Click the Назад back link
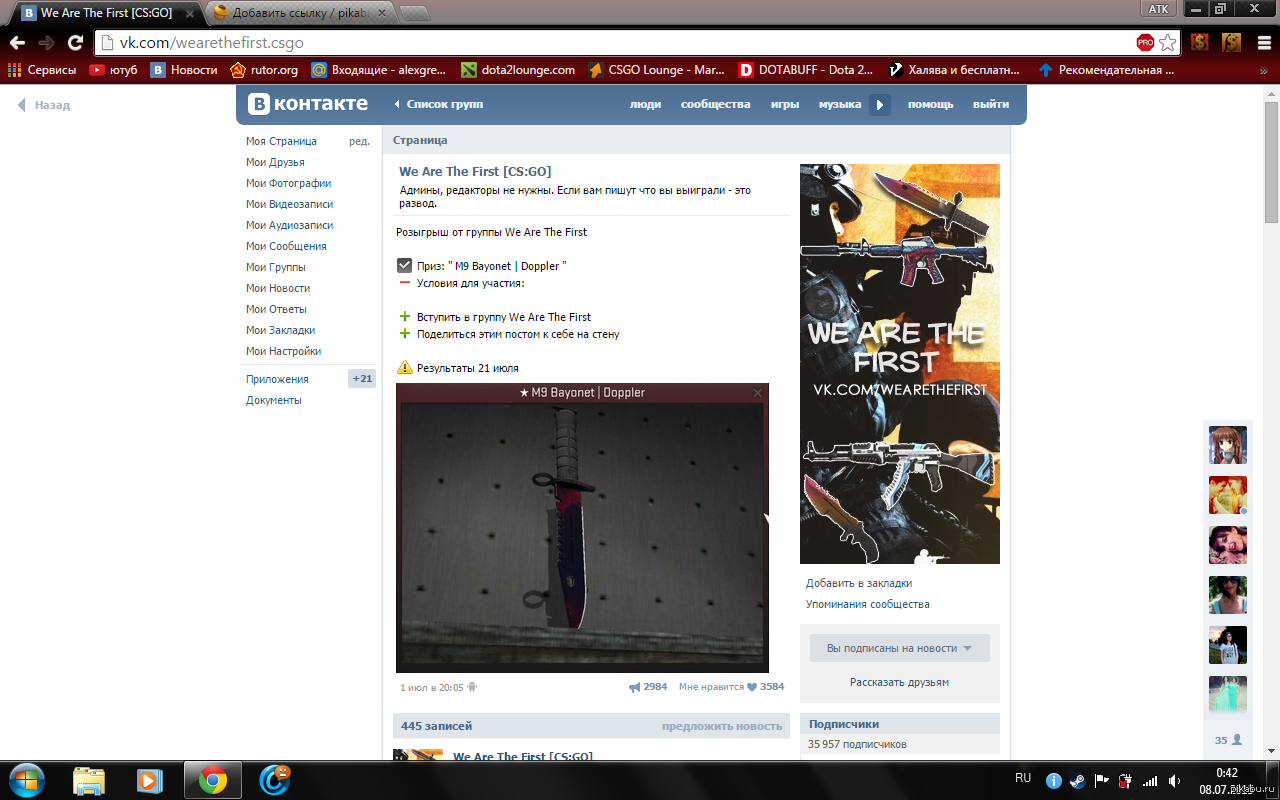1280x800 pixels. [43, 105]
